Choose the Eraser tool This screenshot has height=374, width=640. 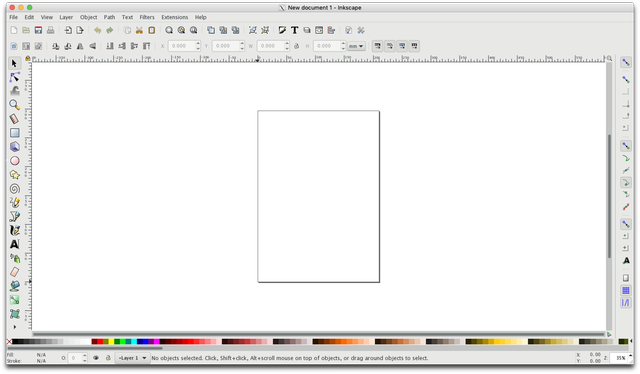point(14,272)
